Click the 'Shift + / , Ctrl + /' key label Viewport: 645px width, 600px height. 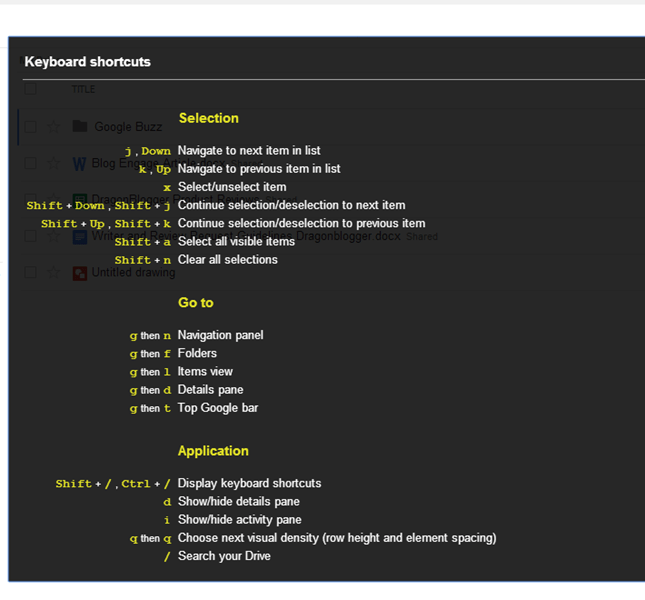tap(113, 484)
